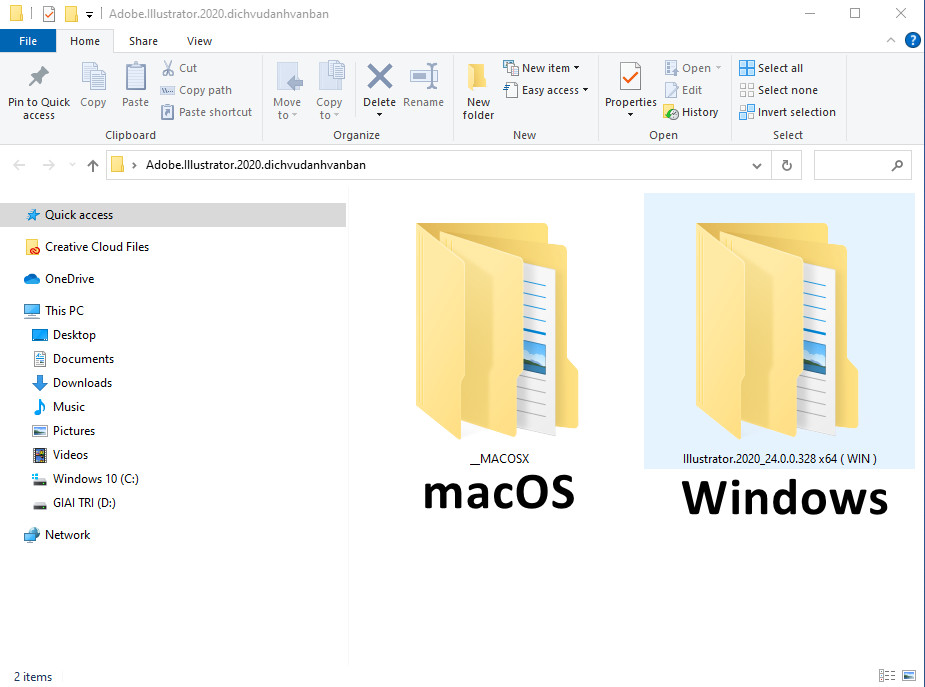Switch to the View ribbon tab

point(199,41)
